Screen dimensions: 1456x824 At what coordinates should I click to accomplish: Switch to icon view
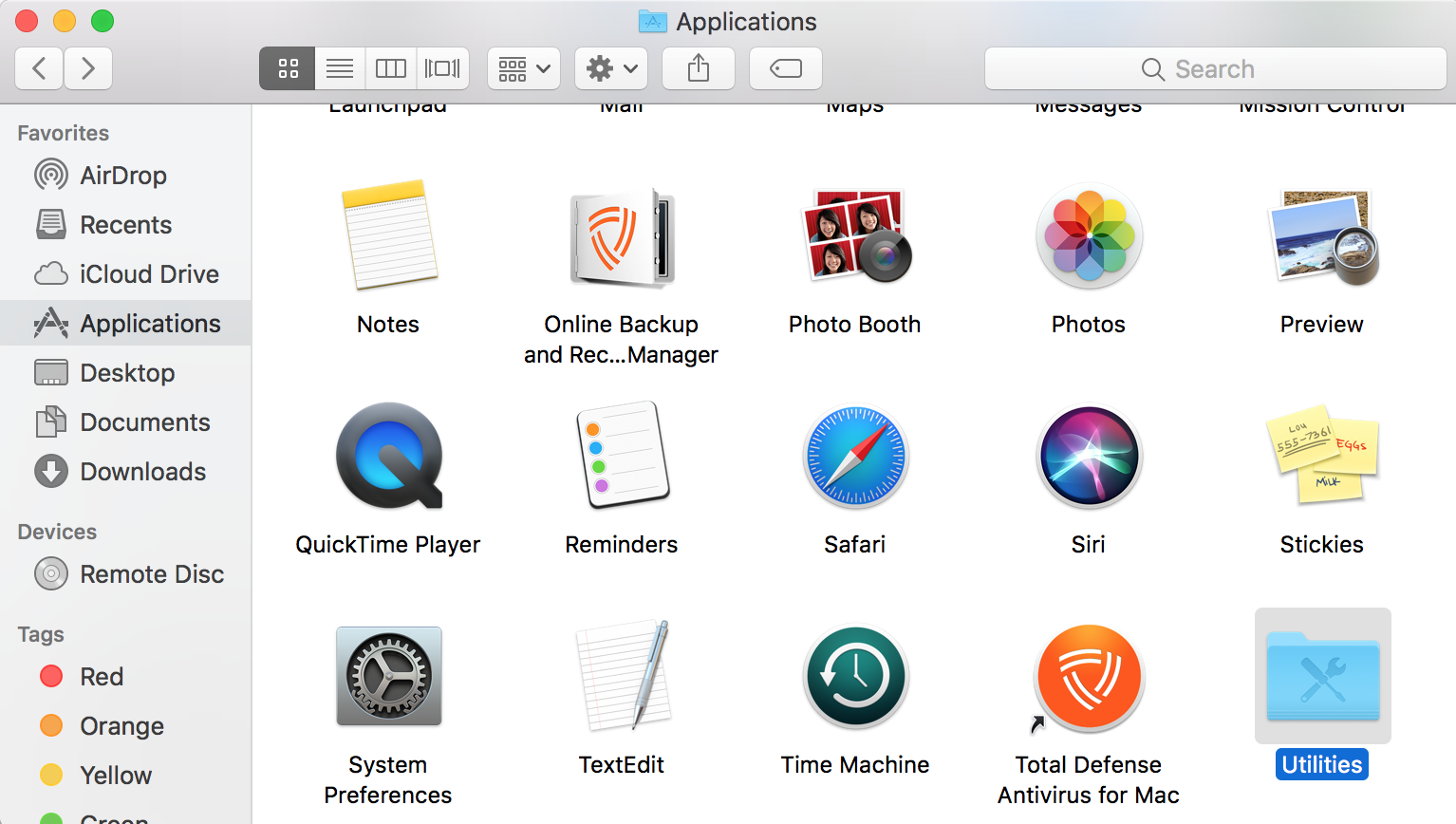pyautogui.click(x=288, y=68)
